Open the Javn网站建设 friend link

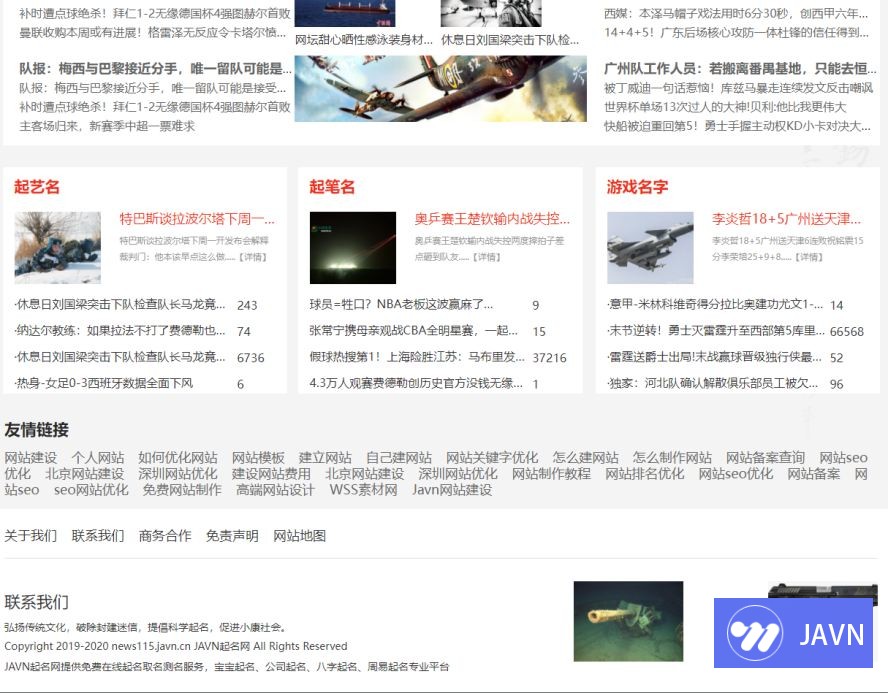click(452, 490)
